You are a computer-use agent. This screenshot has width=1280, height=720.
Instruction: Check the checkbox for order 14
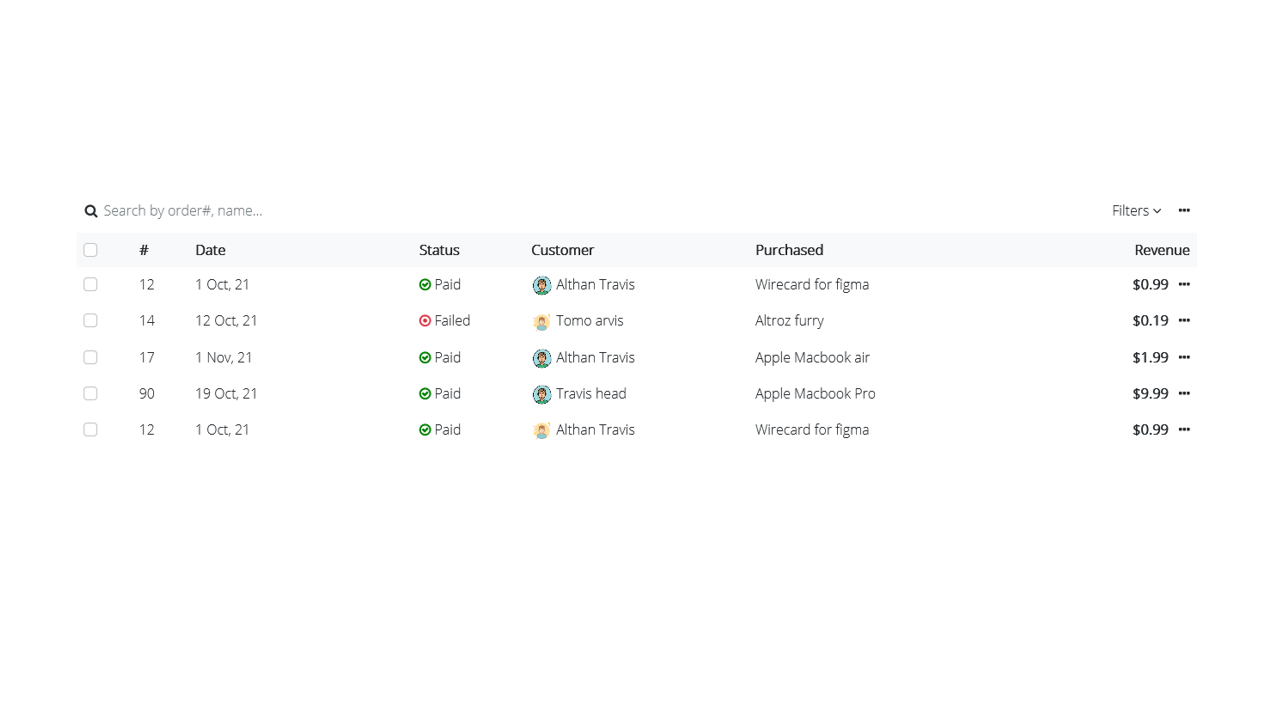(x=90, y=320)
